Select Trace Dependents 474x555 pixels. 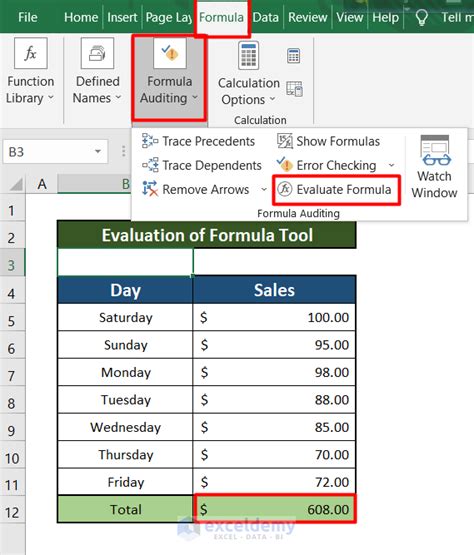coord(201,165)
